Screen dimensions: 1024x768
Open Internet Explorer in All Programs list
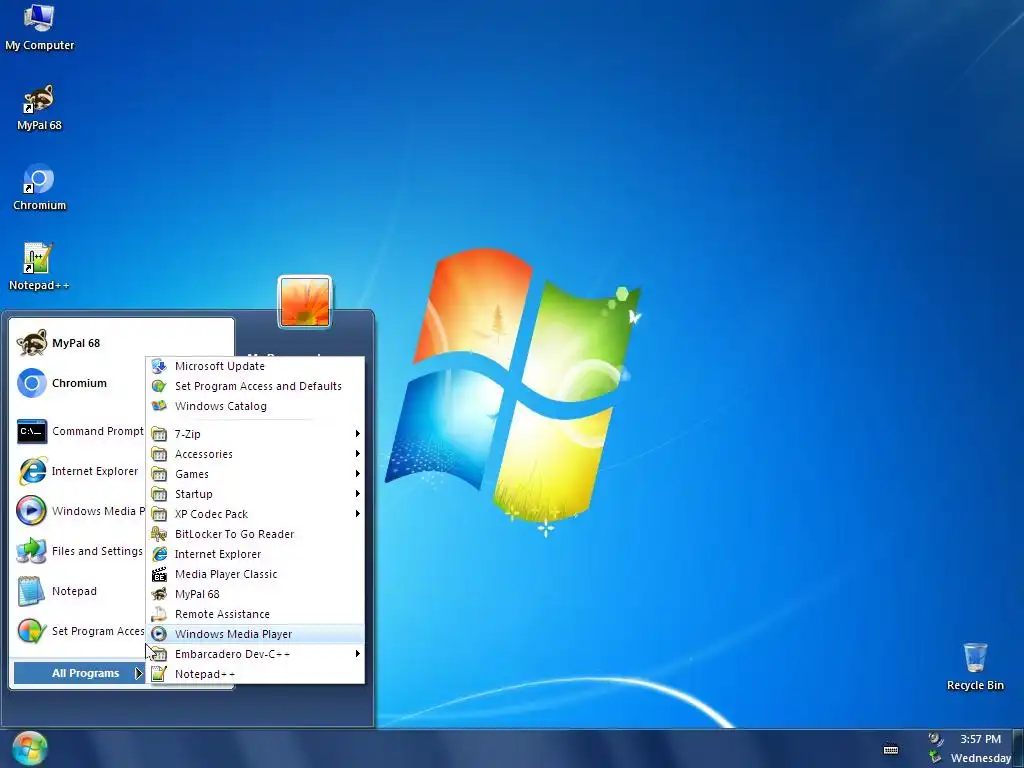pyautogui.click(x=256, y=554)
